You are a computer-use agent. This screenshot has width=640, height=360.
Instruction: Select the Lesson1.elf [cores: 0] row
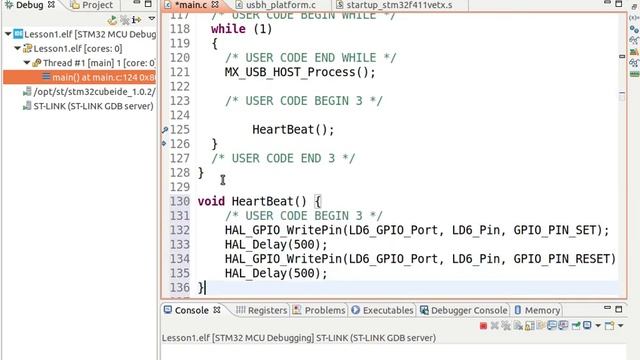[73, 49]
